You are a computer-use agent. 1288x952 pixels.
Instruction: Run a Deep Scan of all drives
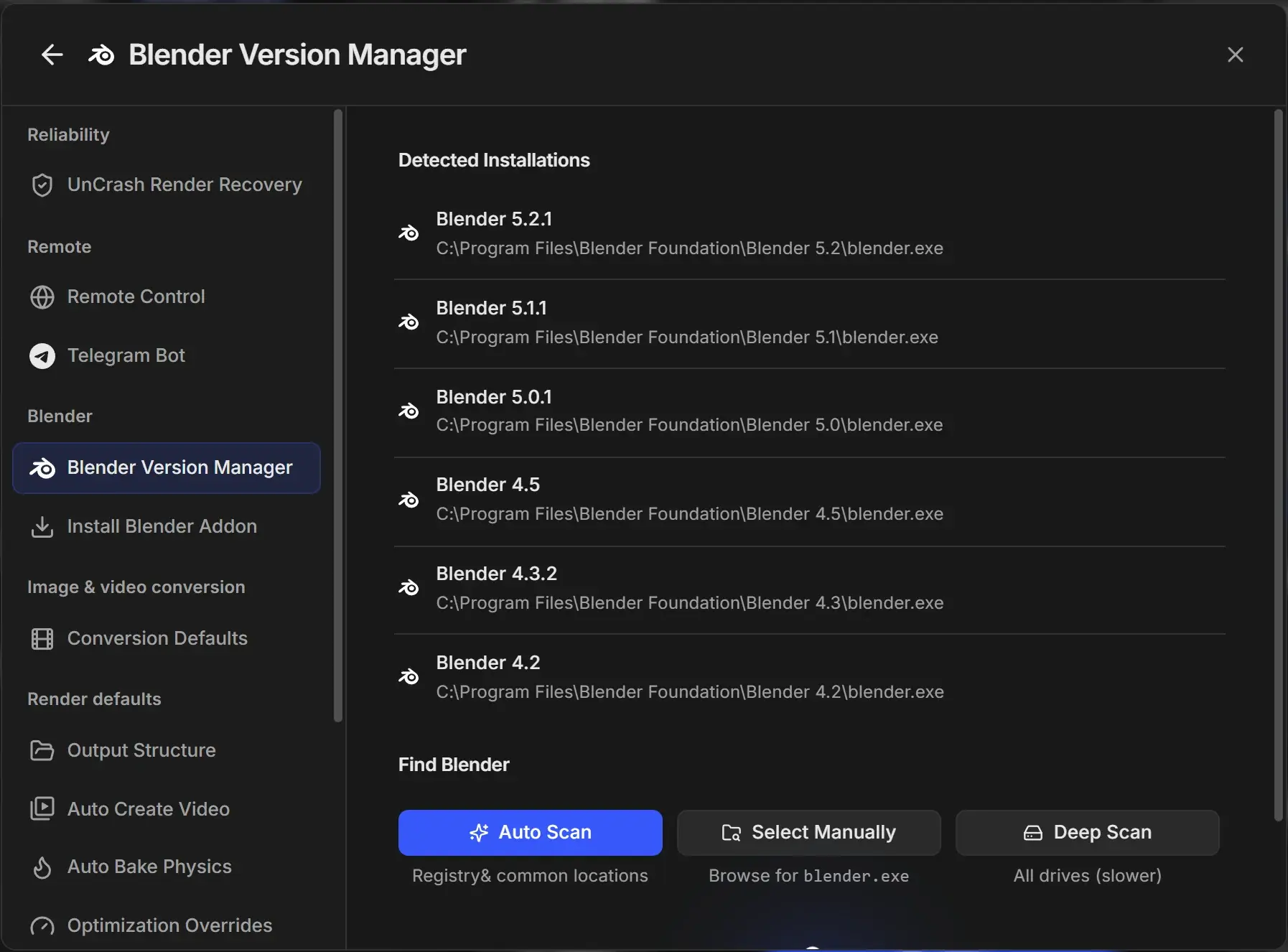(1087, 833)
